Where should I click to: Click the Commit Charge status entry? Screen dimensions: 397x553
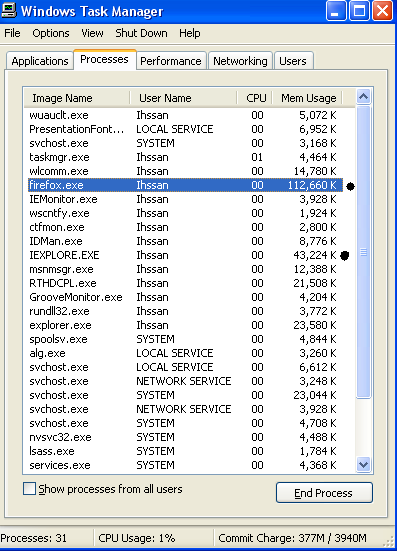(292, 538)
